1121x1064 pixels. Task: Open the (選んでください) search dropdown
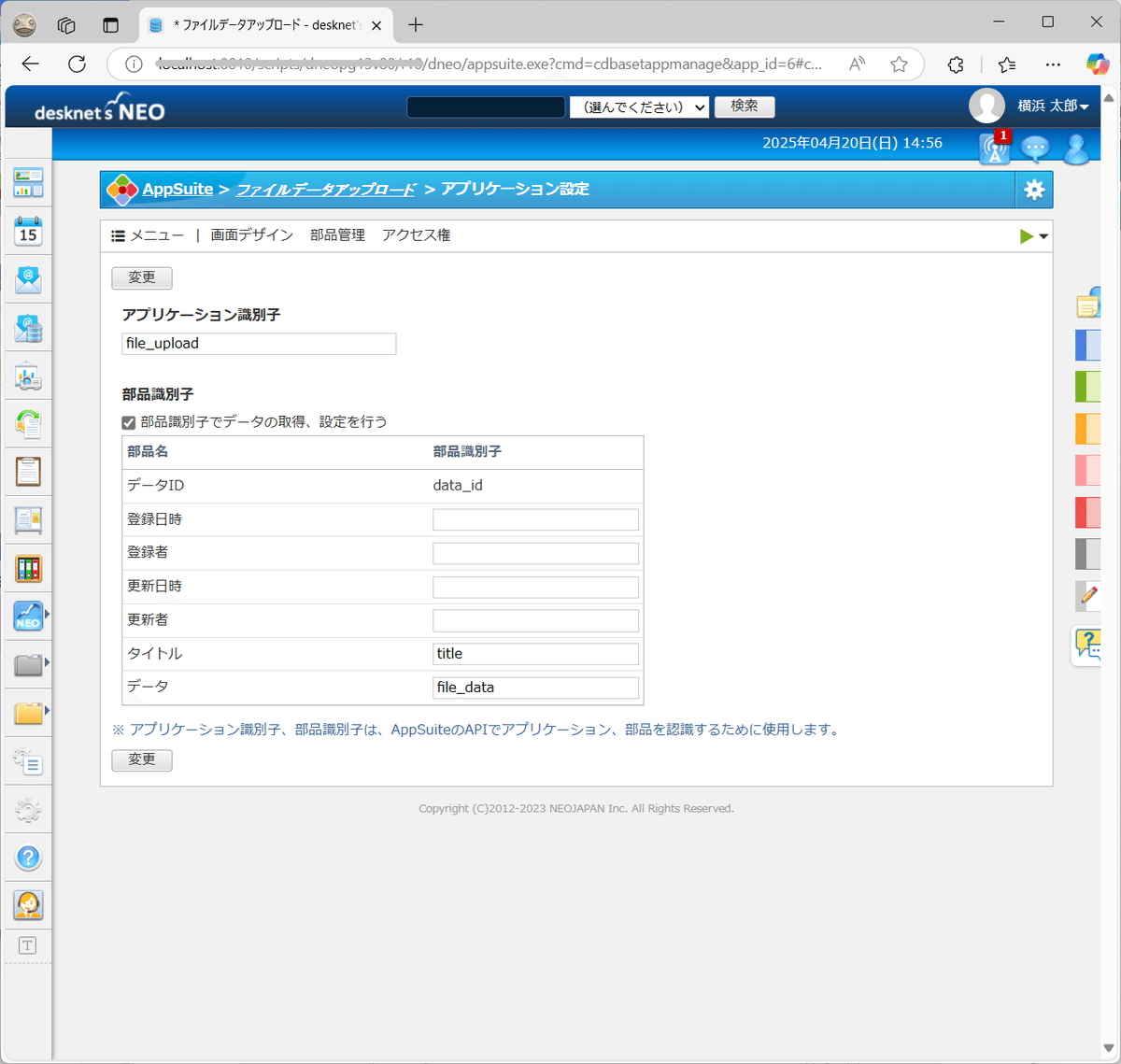point(639,106)
